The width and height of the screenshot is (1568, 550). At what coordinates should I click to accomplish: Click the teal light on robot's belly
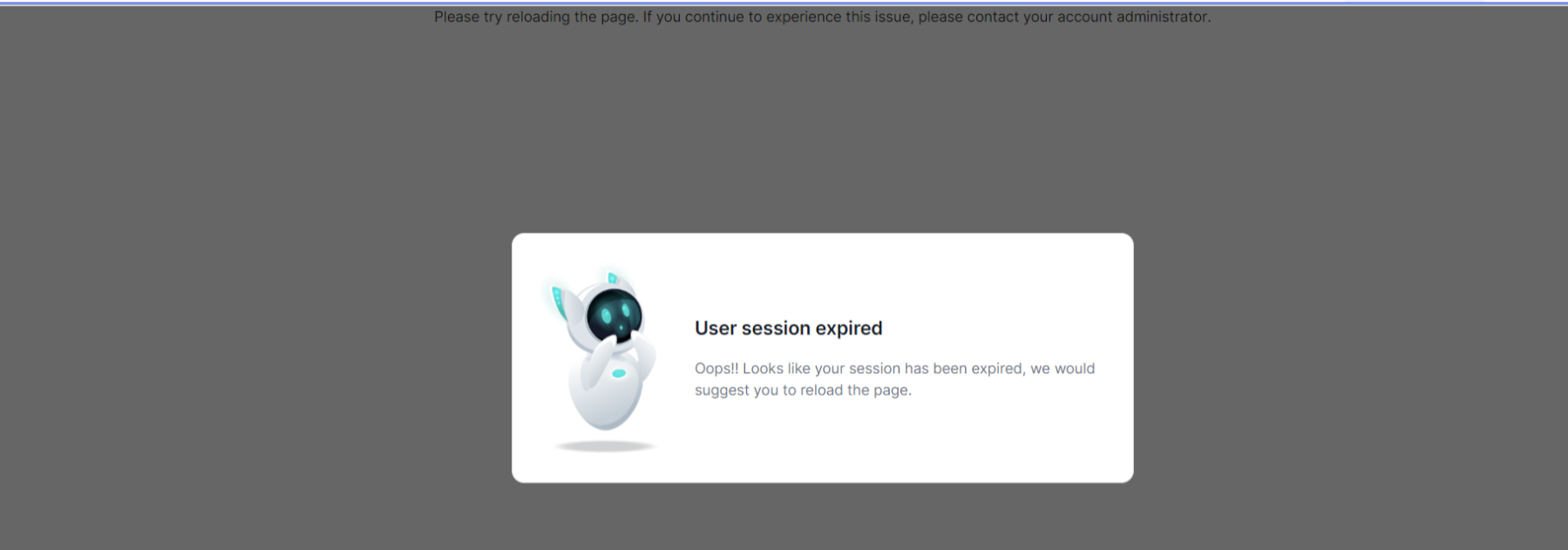[619, 373]
